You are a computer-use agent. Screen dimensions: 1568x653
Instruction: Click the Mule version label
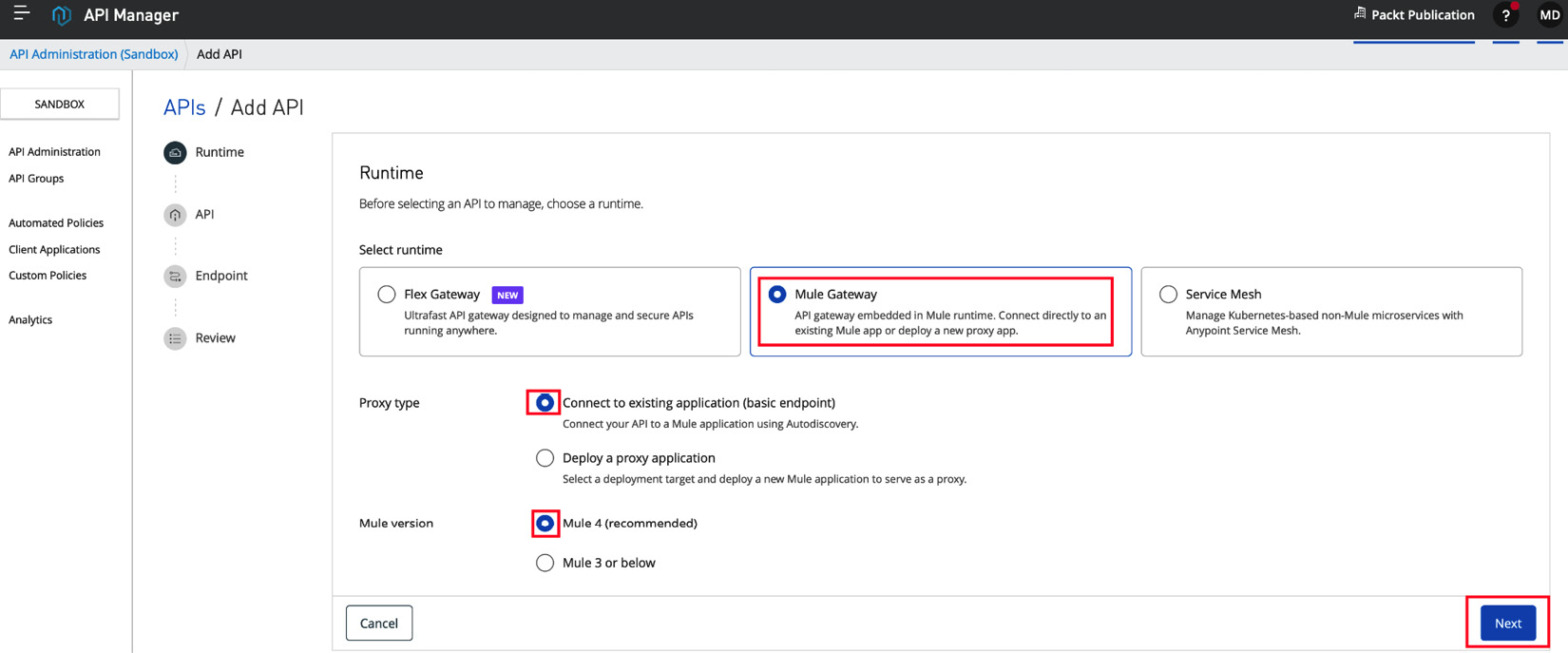point(396,524)
